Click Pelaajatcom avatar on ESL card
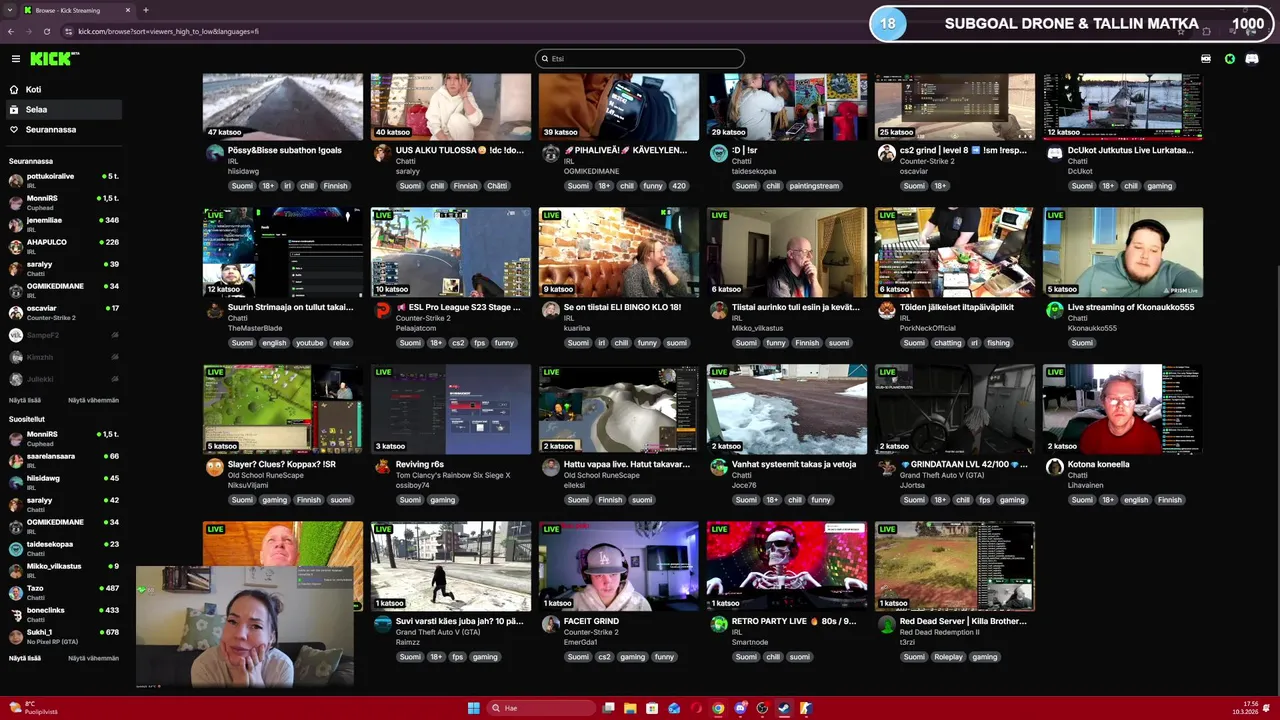Screen dimensions: 1280x720 tap(382, 310)
